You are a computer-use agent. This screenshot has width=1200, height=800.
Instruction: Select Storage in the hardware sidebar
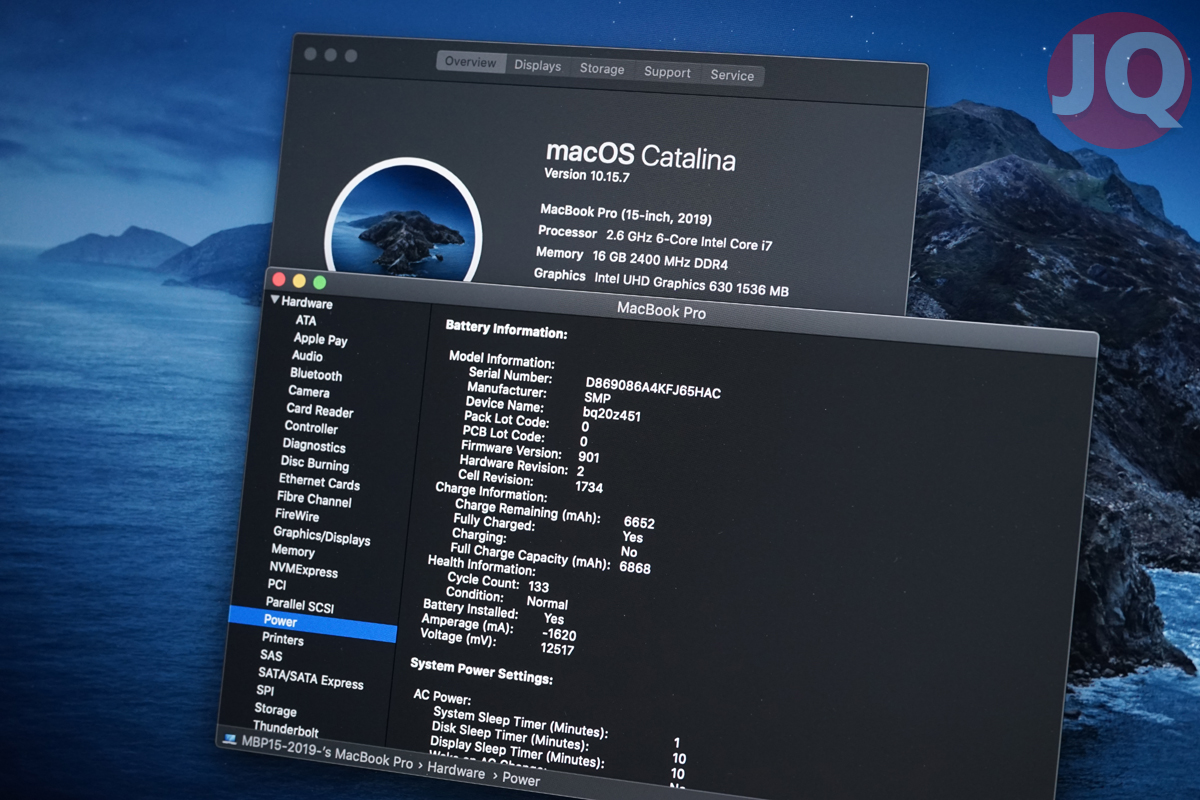point(275,709)
